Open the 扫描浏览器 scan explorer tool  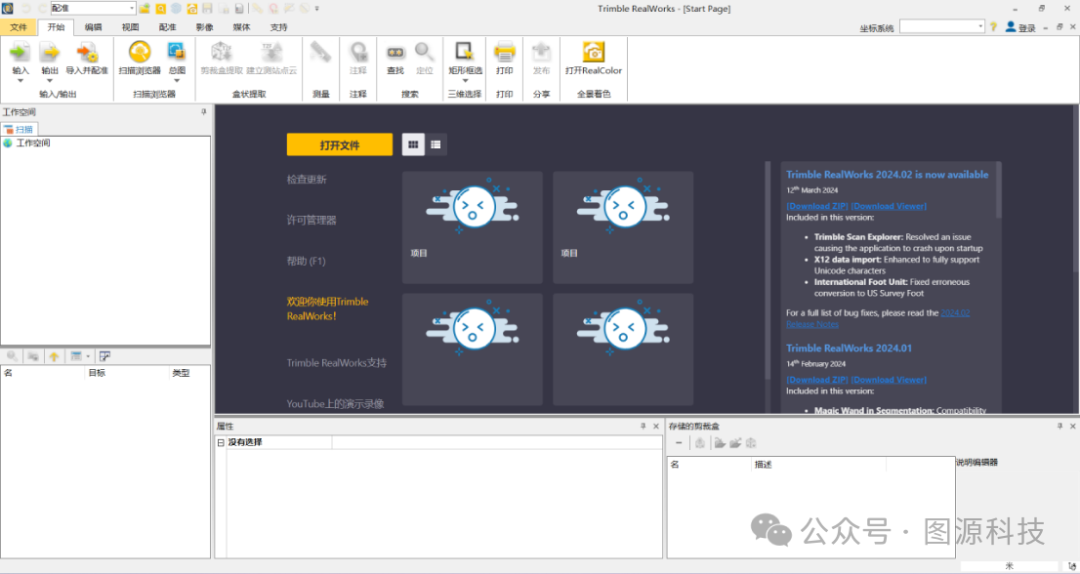click(139, 52)
